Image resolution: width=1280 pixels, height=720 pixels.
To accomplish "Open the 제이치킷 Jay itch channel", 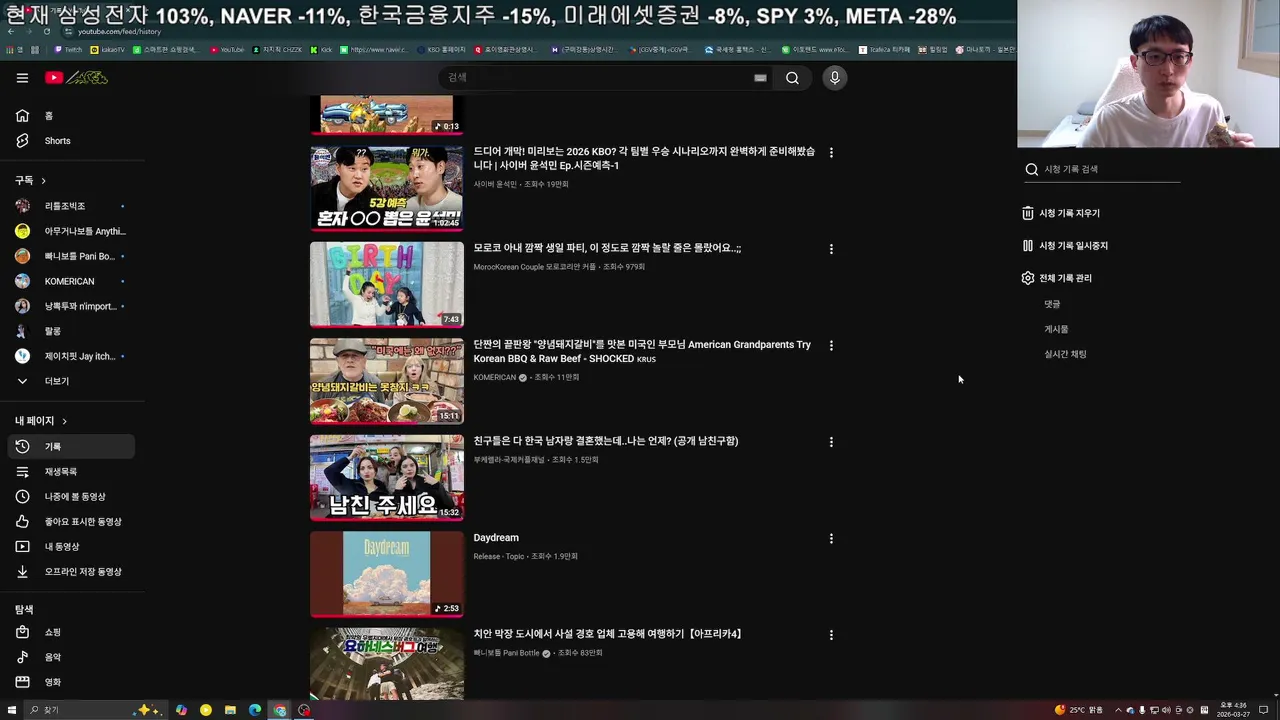I will pos(70,356).
